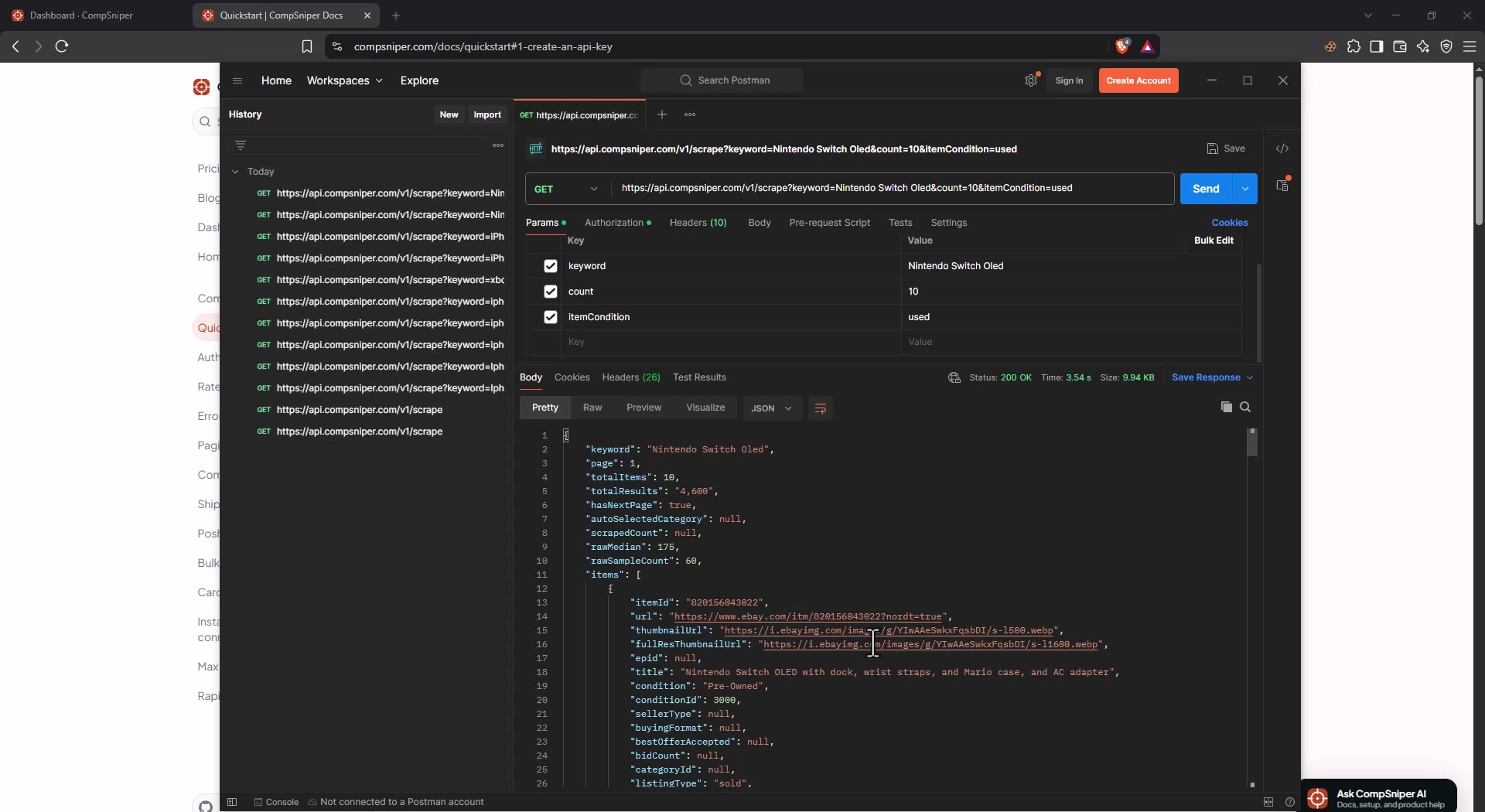This screenshot has width=1485, height=812.
Task: Click the docs page search icon
Action: point(205,121)
